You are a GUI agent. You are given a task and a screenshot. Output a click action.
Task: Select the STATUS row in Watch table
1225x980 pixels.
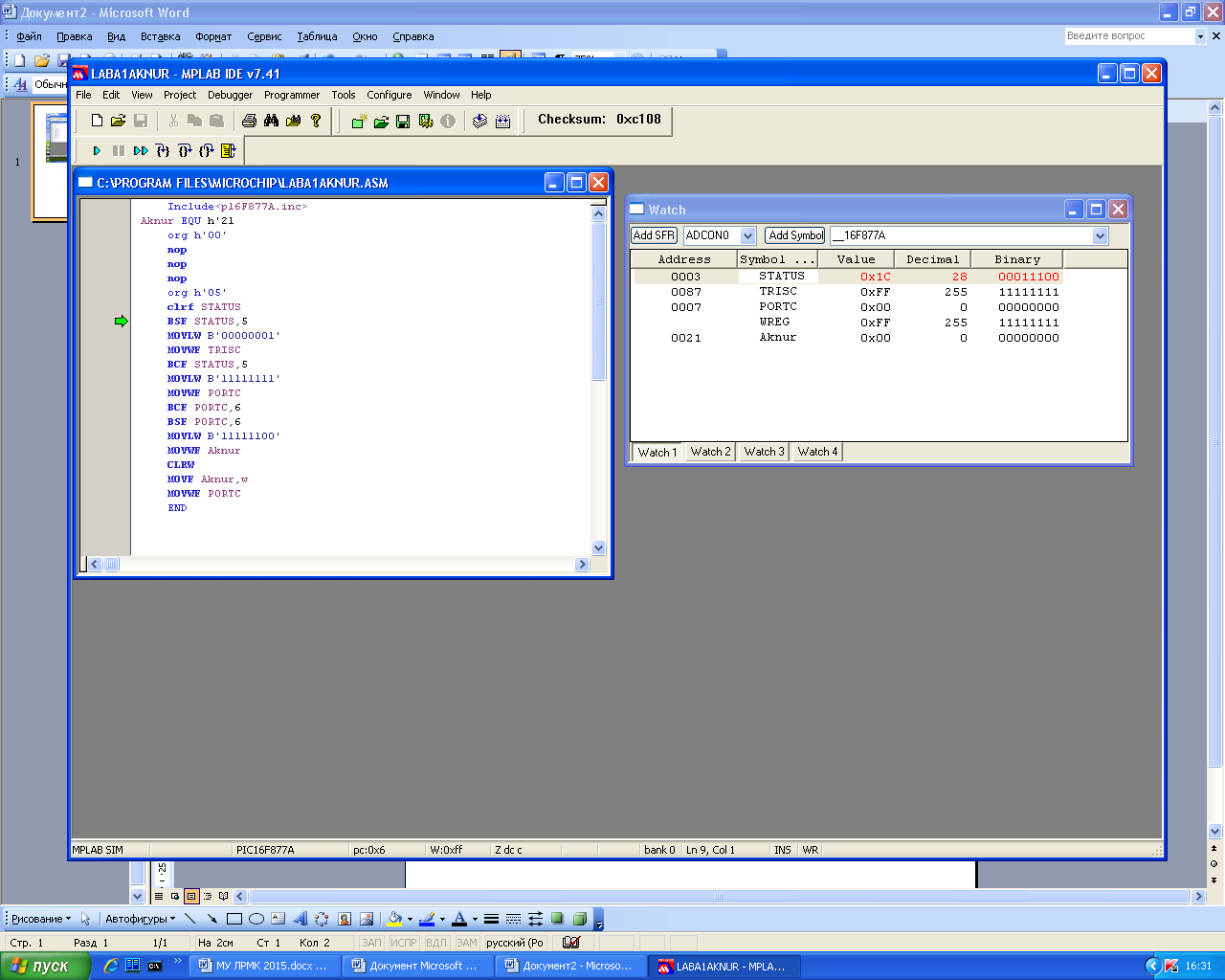847,277
